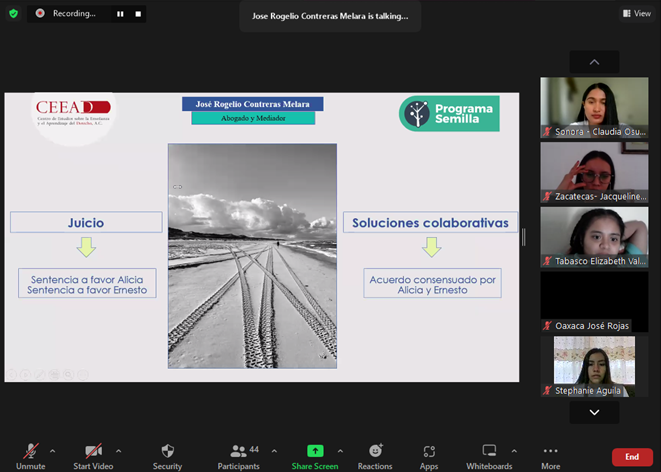Click the beach tire tracks photo
Screen dimensions: 661x472
tap(253, 256)
